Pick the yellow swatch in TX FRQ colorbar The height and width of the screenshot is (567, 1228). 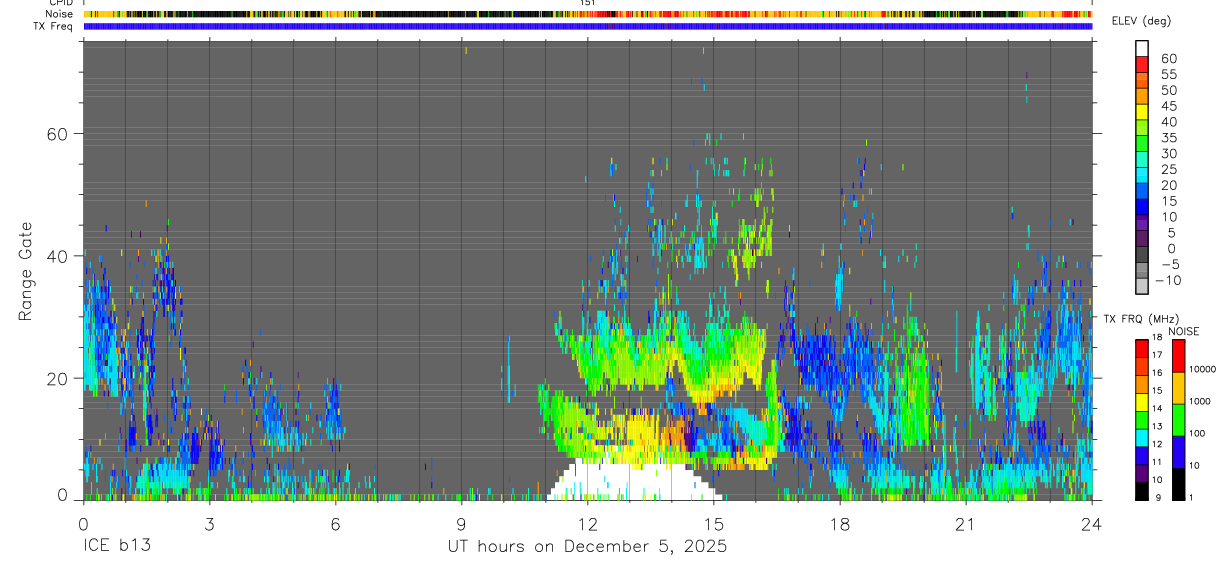1141,402
